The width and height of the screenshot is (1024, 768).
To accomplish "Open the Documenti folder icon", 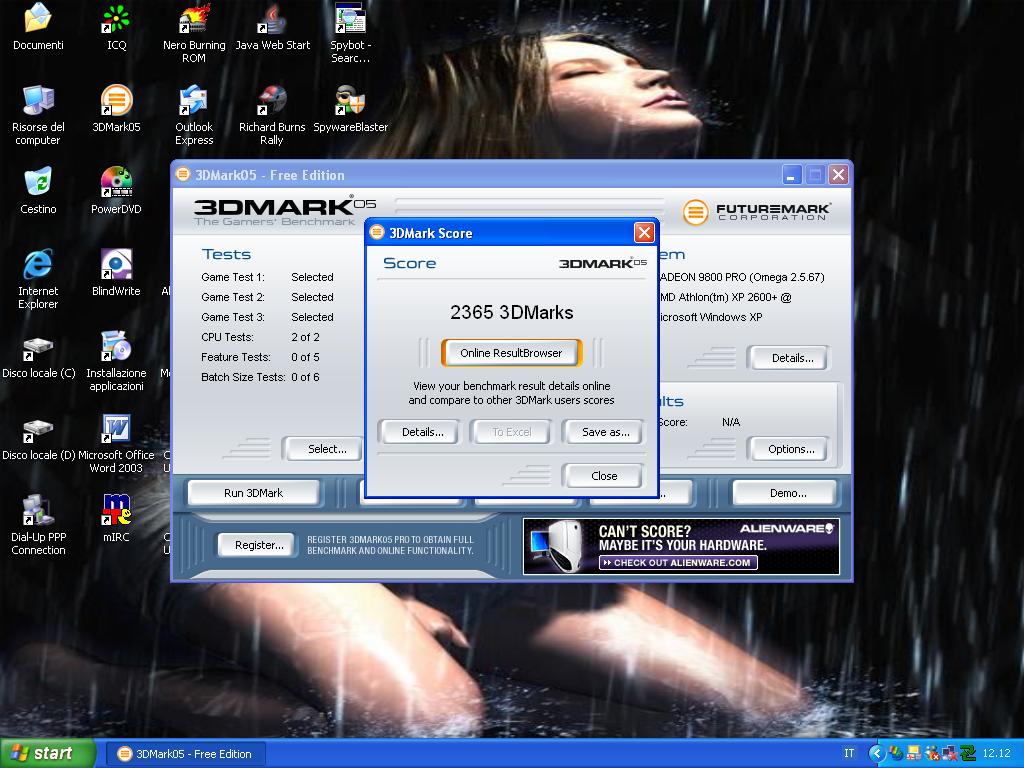I will point(38,27).
